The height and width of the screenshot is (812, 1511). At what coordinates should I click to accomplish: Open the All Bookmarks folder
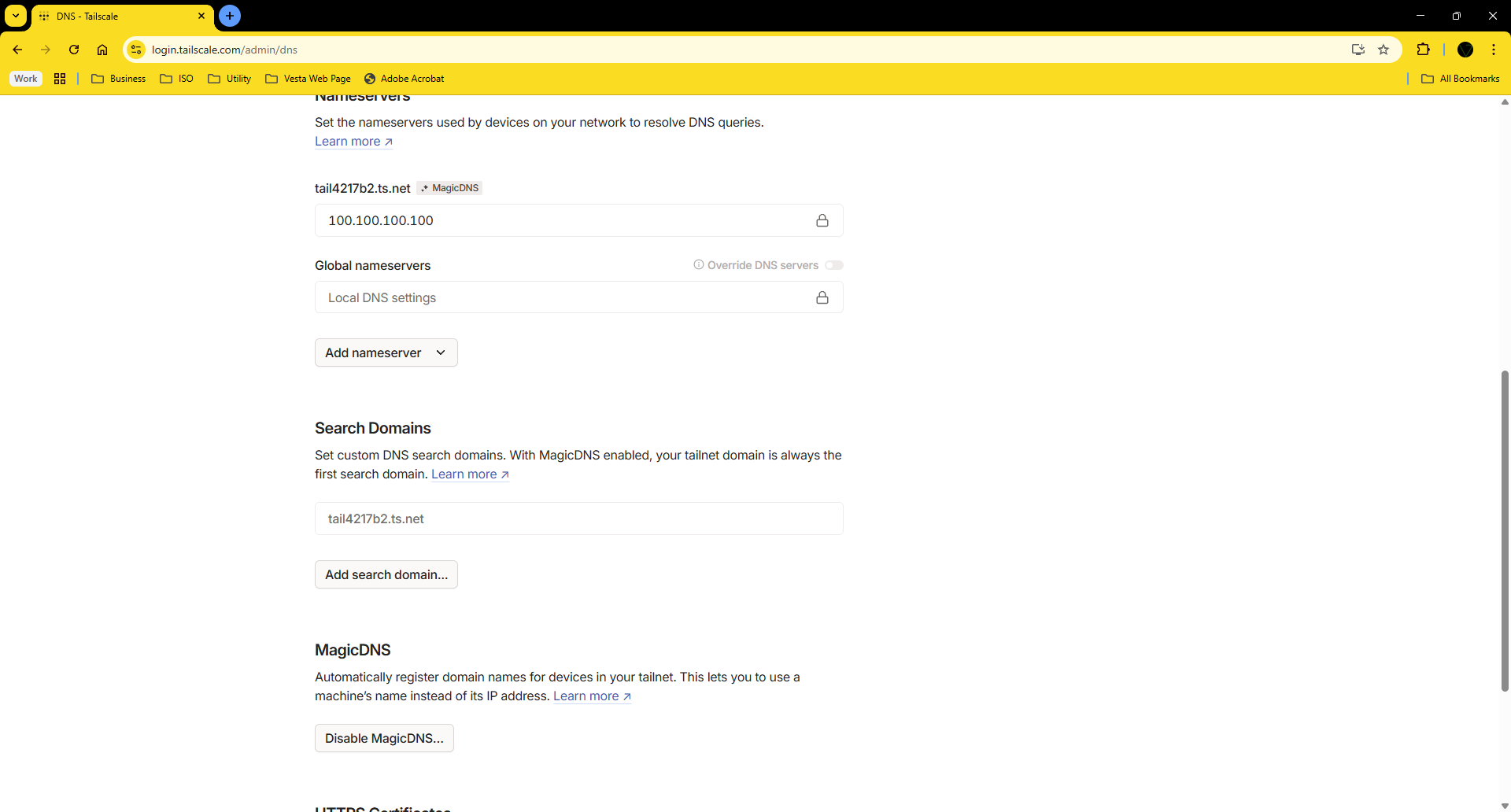(x=1461, y=79)
